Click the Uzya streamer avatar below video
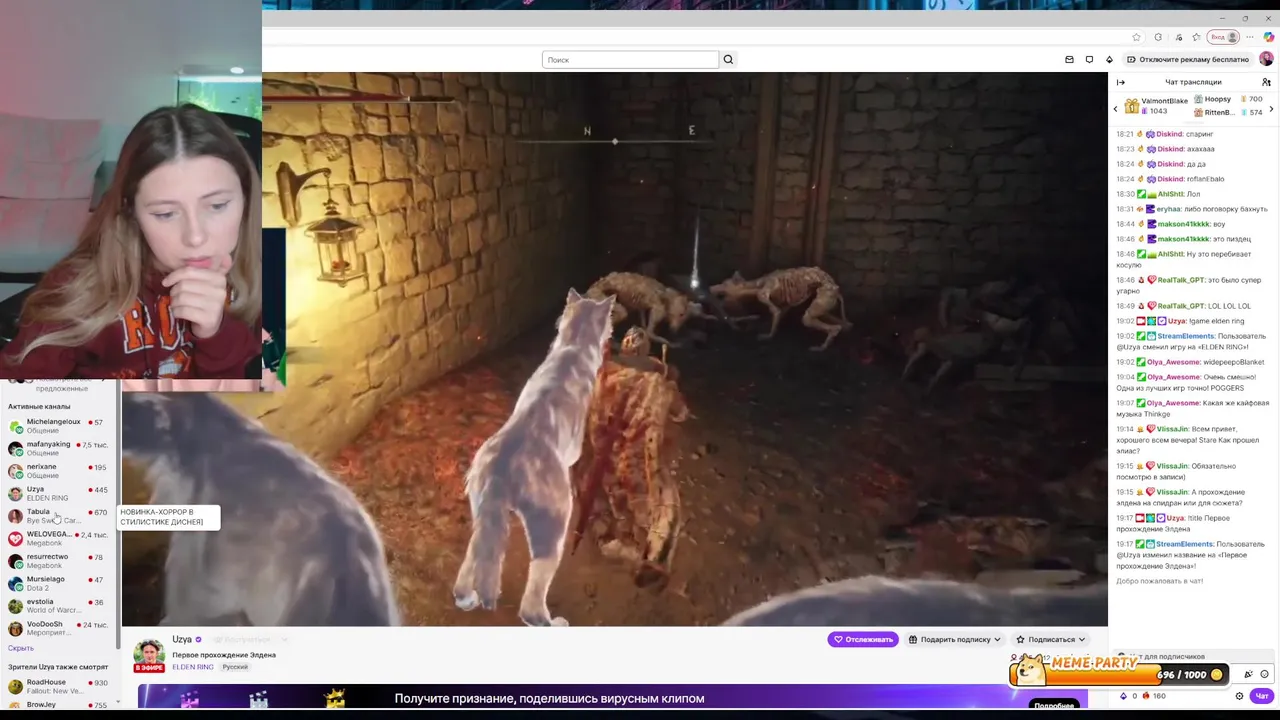 [149, 654]
